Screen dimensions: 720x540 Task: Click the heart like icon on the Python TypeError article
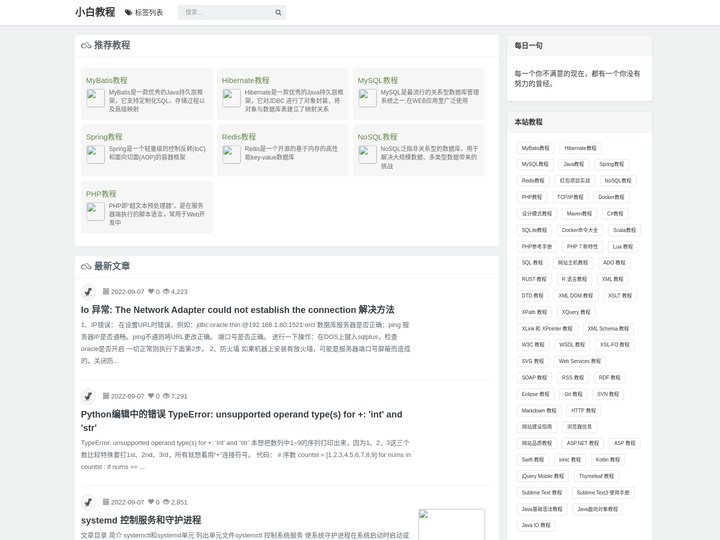coord(151,396)
